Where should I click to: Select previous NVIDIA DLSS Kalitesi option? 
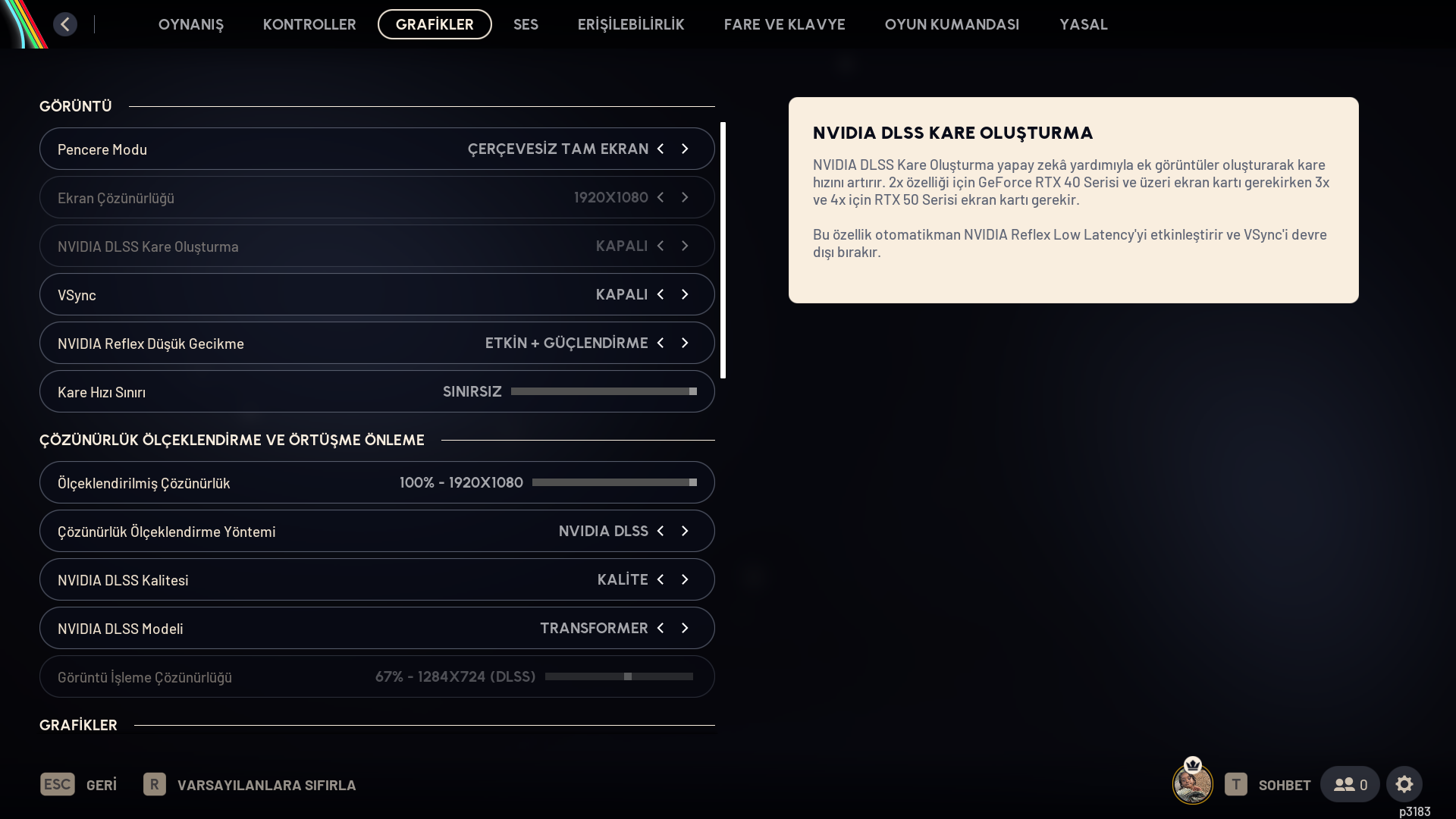(x=661, y=579)
